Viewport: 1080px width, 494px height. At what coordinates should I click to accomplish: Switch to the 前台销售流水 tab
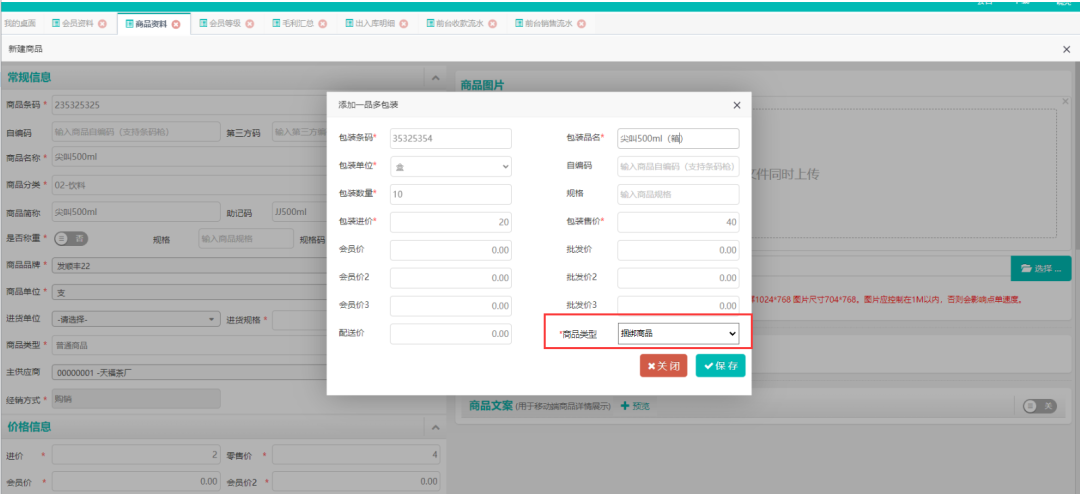point(546,24)
